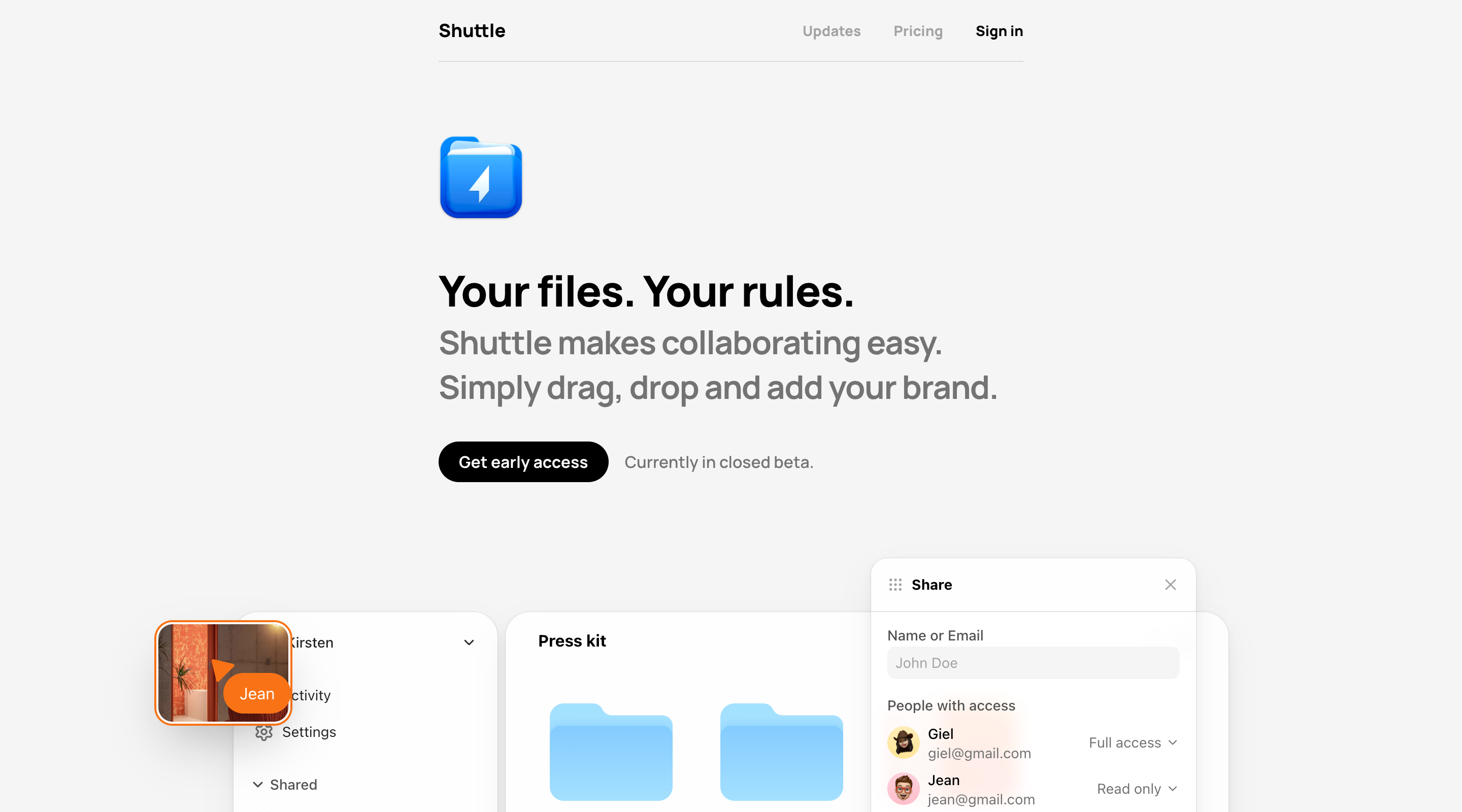
Task: Open the Pricing page
Action: [918, 31]
